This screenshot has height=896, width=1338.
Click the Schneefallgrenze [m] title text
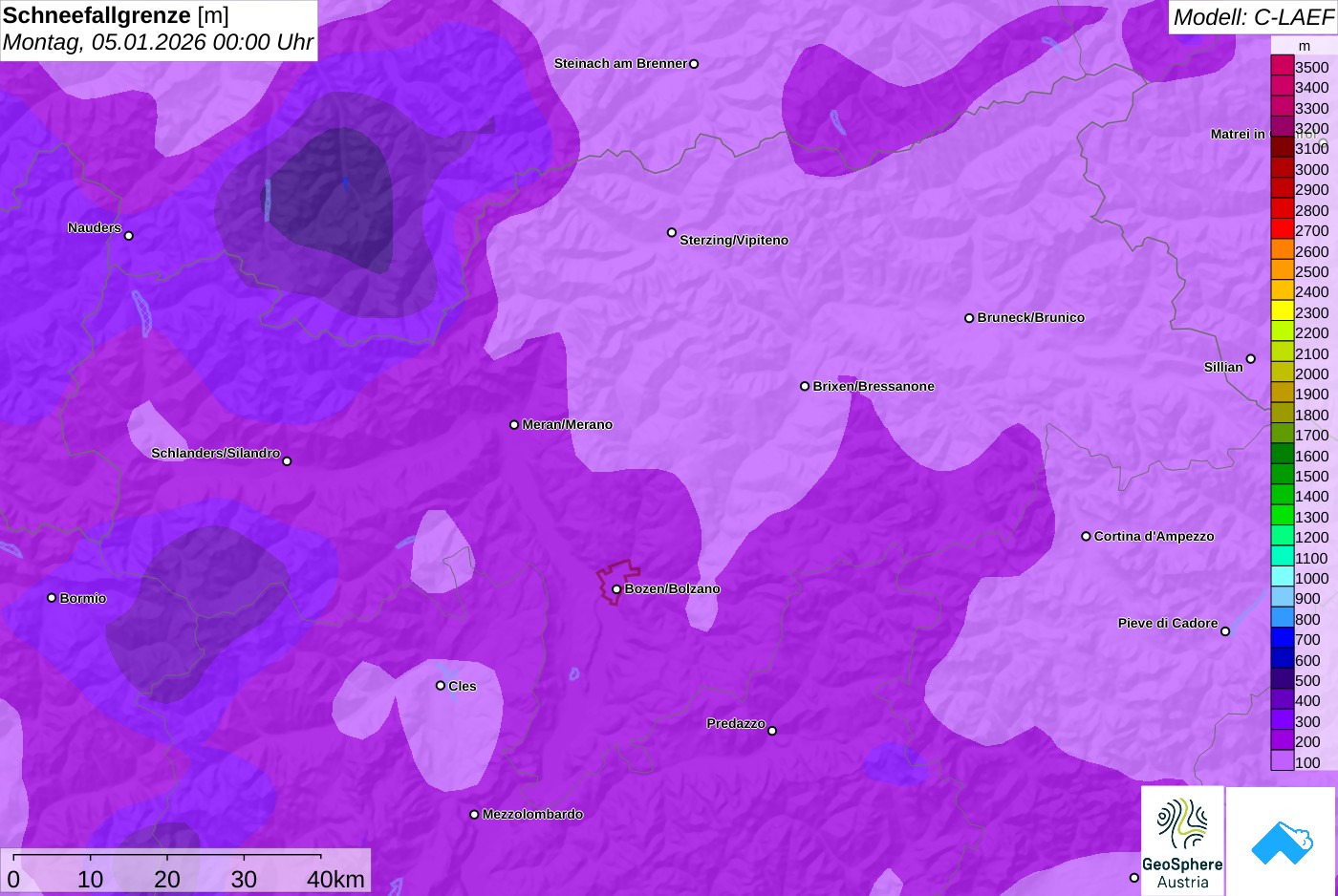pyautogui.click(x=118, y=15)
